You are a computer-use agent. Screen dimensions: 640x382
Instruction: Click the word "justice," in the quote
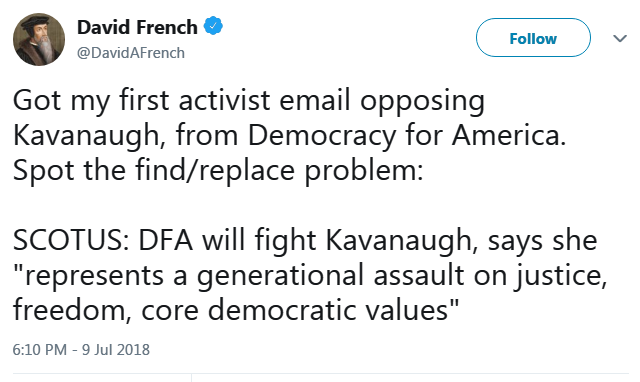tap(559, 276)
